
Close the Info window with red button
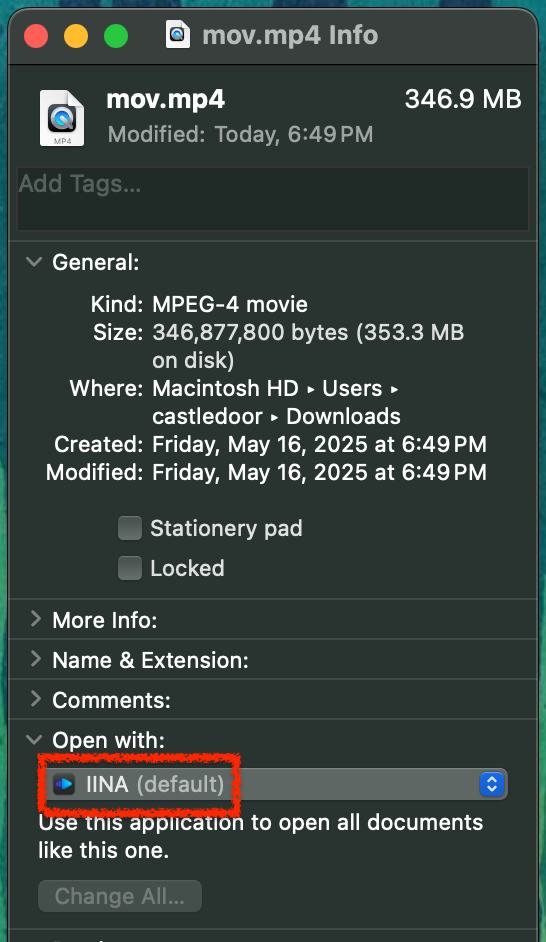pyautogui.click(x=36, y=36)
